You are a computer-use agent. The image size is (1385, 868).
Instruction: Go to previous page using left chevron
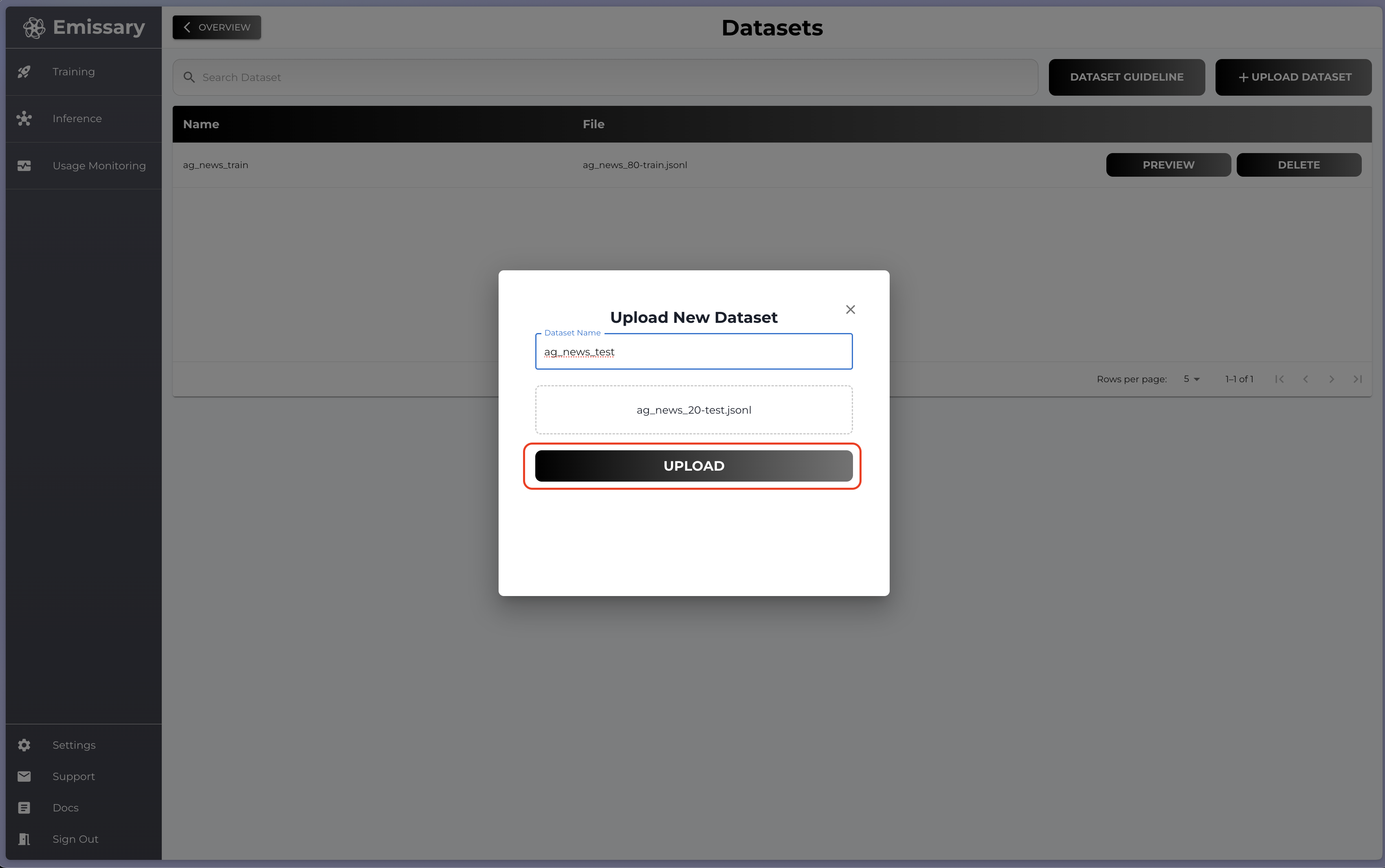[1305, 379]
